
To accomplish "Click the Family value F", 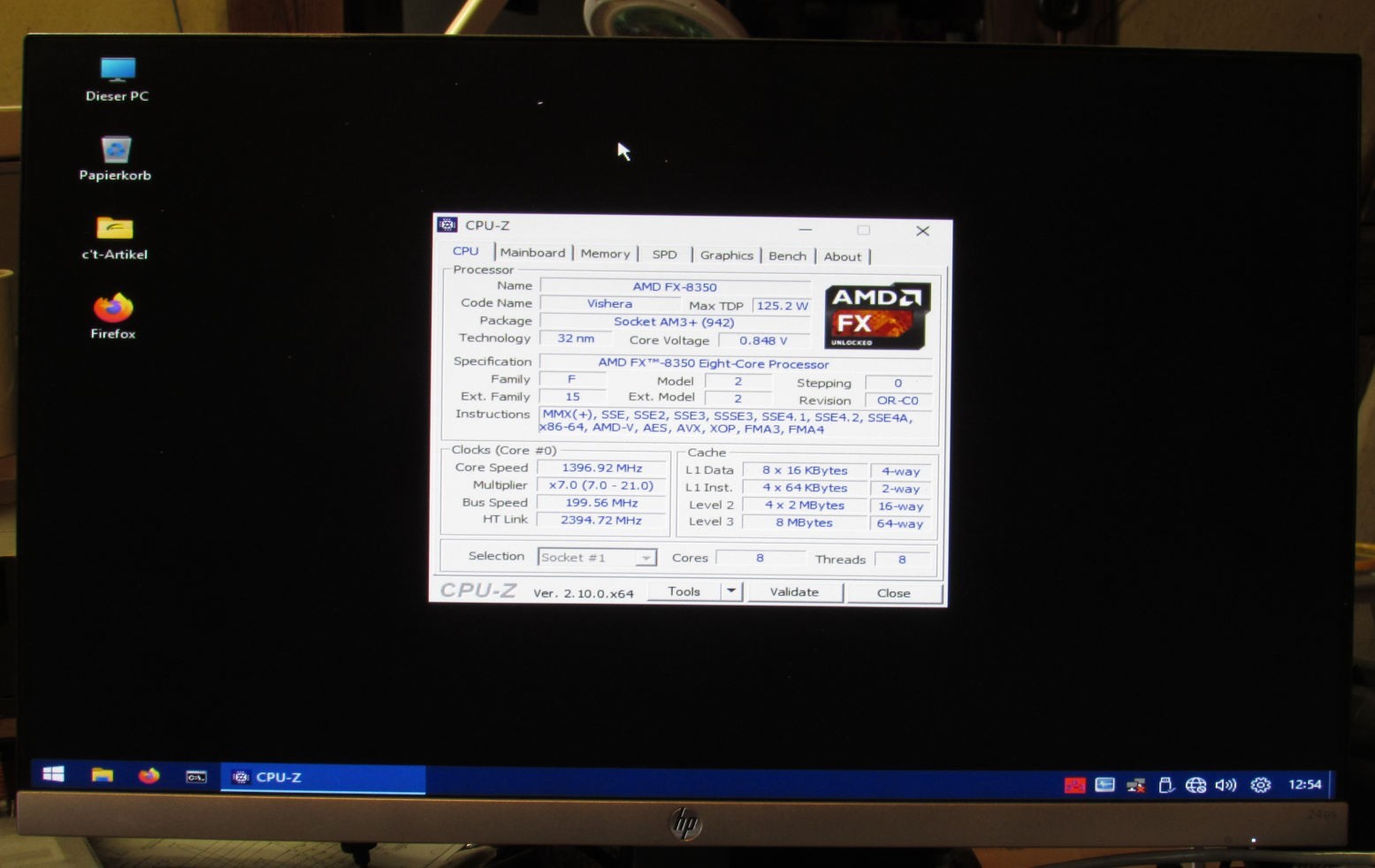I will click(572, 379).
